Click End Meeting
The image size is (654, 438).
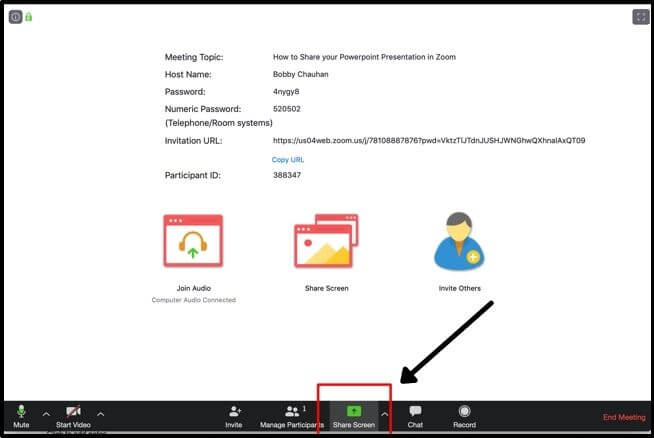[x=623, y=417]
